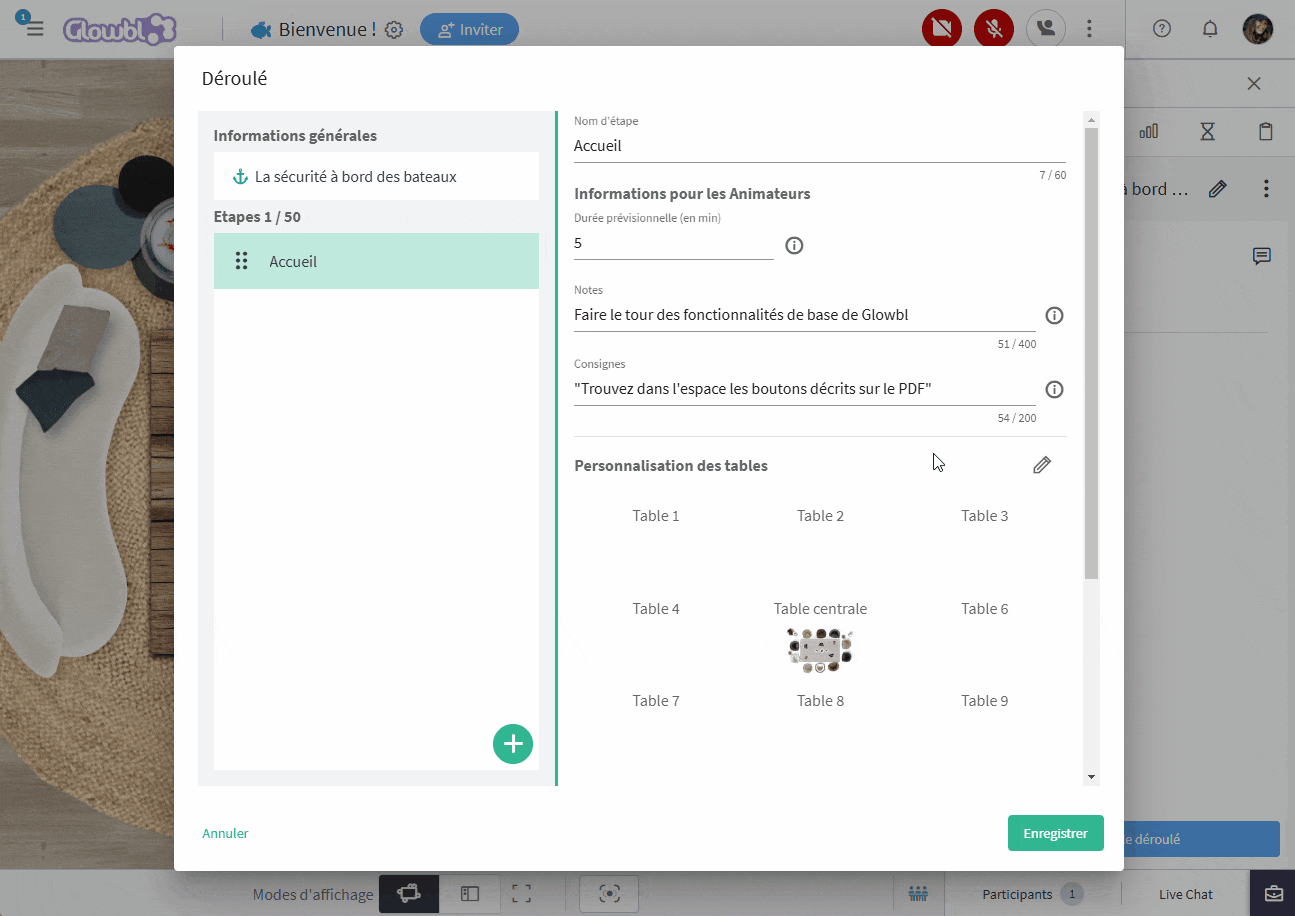
Task: Edit table personalization with pencil icon
Action: click(1042, 465)
